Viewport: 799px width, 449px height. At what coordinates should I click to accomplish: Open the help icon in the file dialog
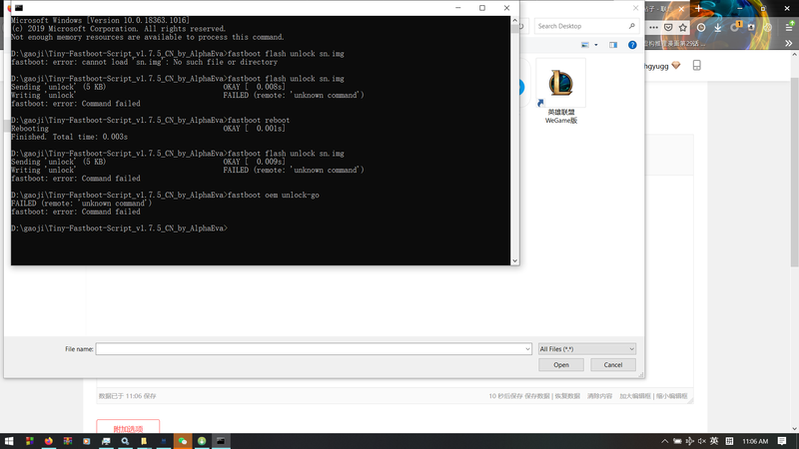(632, 45)
